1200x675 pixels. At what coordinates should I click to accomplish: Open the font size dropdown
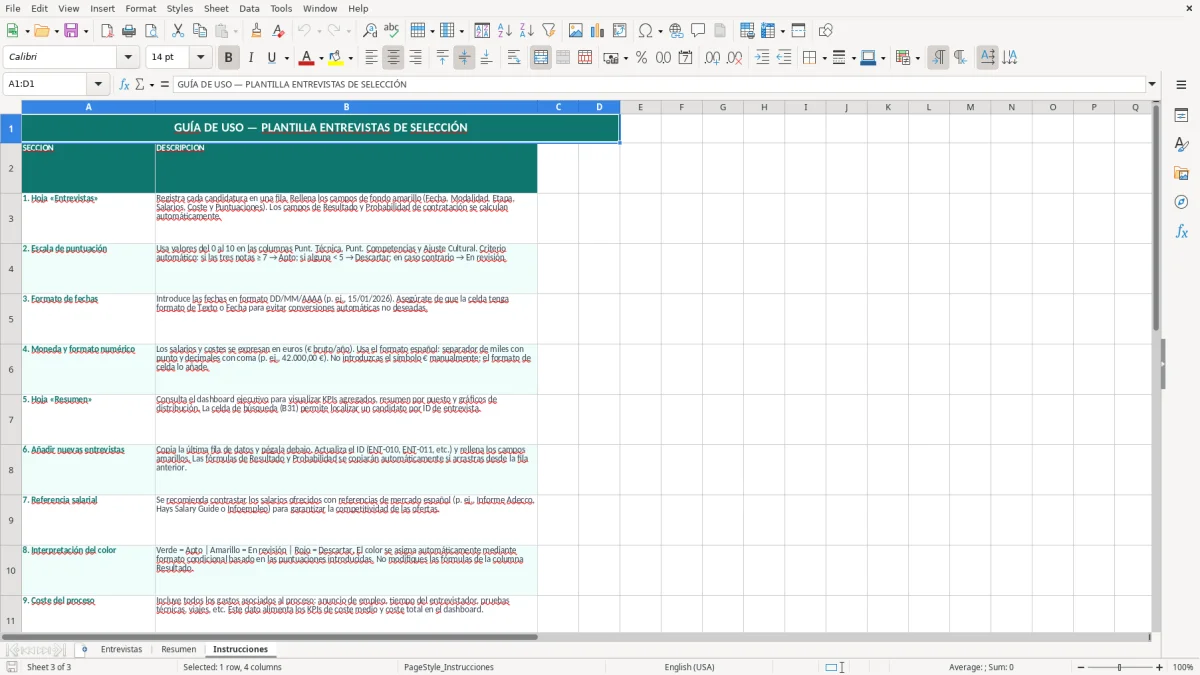point(201,58)
